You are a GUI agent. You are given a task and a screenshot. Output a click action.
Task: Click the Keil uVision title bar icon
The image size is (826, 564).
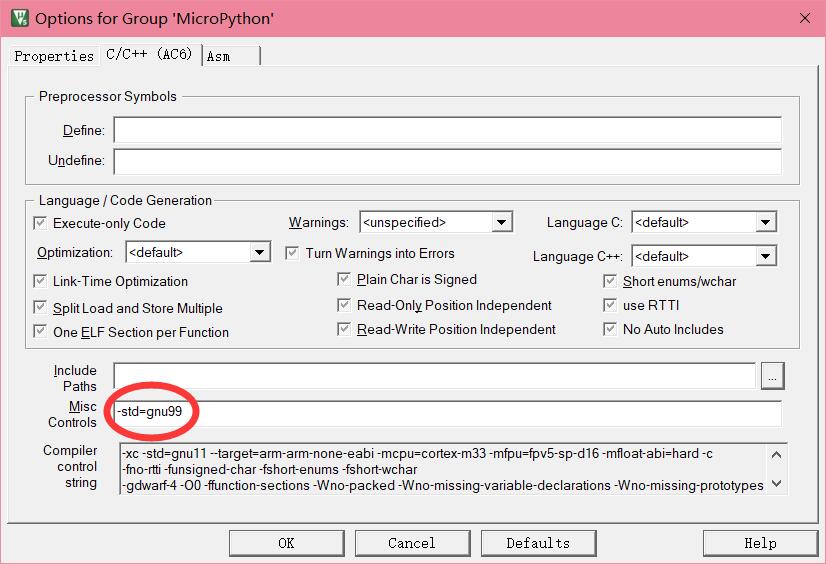tap(17, 18)
